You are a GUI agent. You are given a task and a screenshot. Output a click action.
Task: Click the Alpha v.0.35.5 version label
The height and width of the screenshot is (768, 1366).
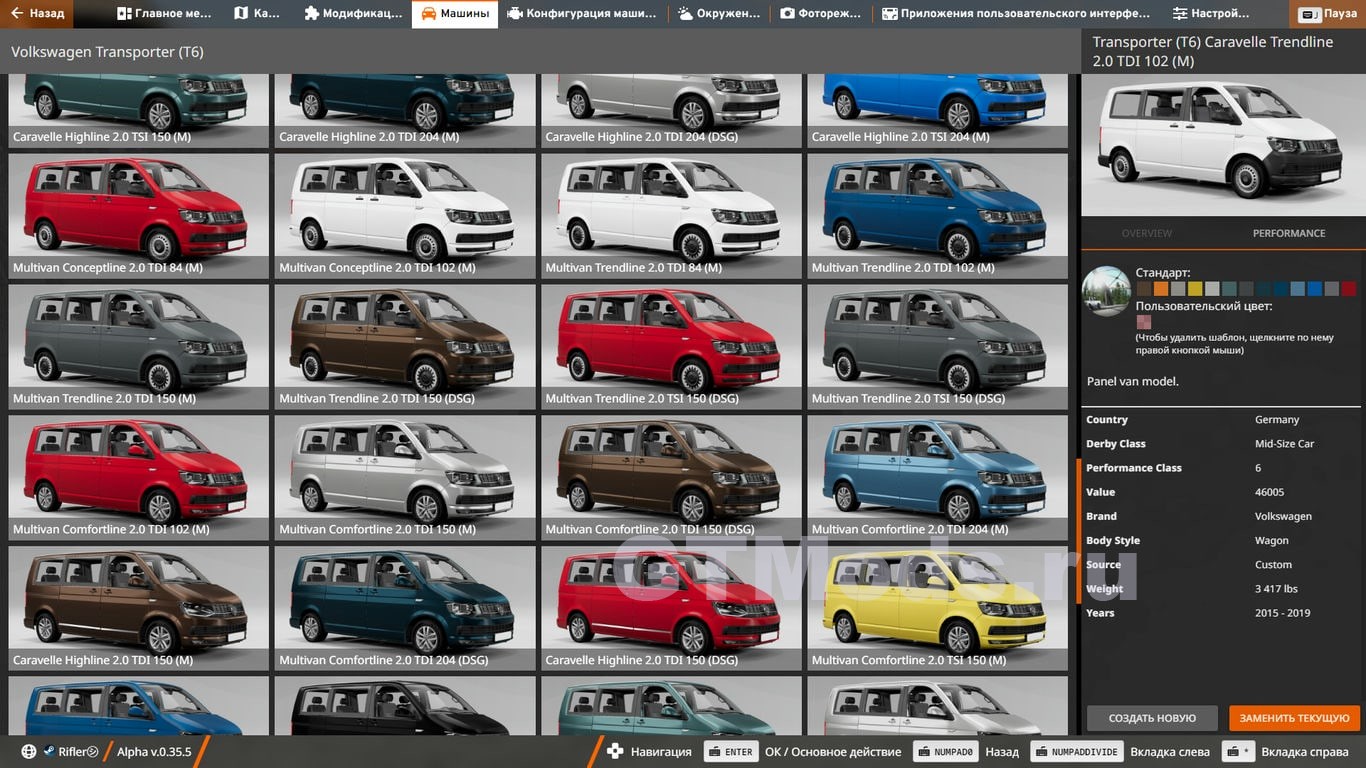coord(154,752)
